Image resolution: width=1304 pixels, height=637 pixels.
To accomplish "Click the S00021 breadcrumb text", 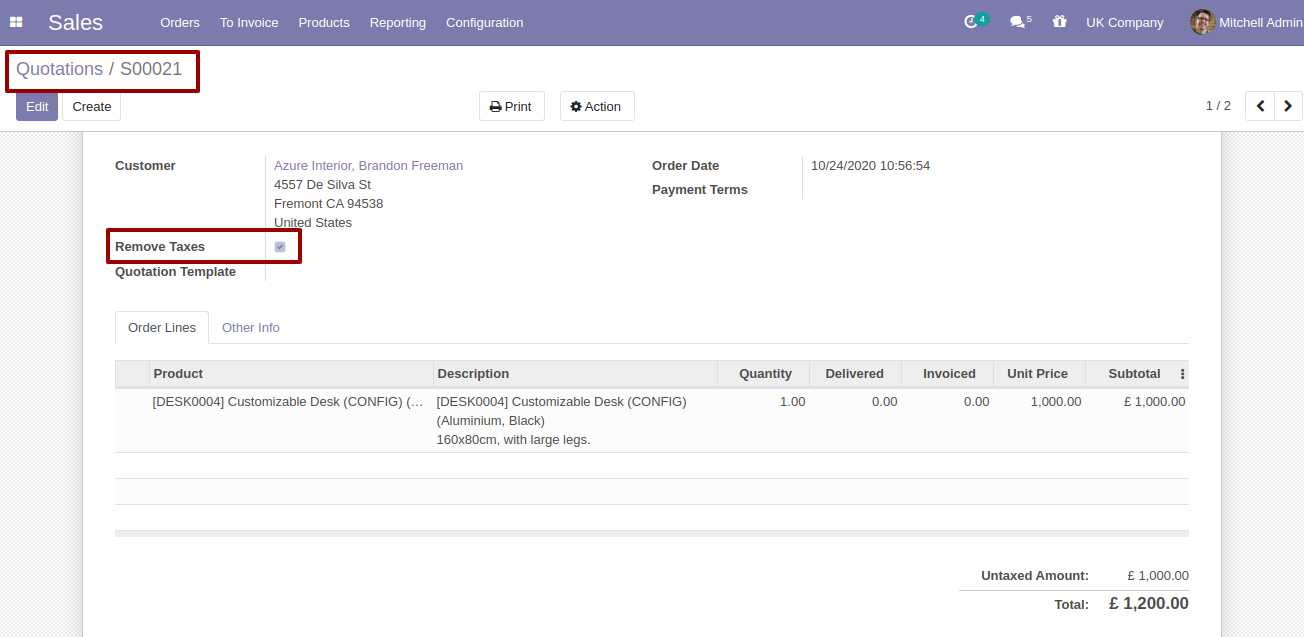I will pos(151,69).
